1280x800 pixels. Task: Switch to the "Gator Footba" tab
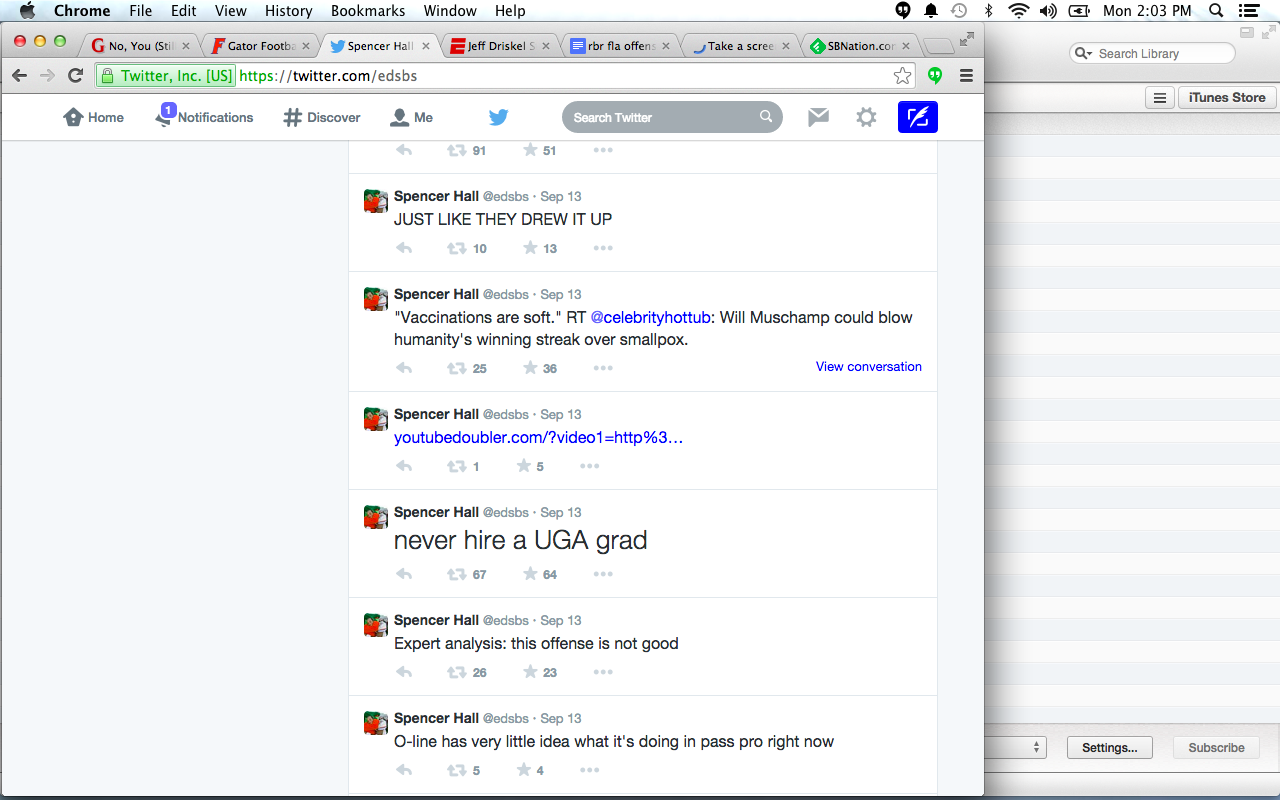260,46
